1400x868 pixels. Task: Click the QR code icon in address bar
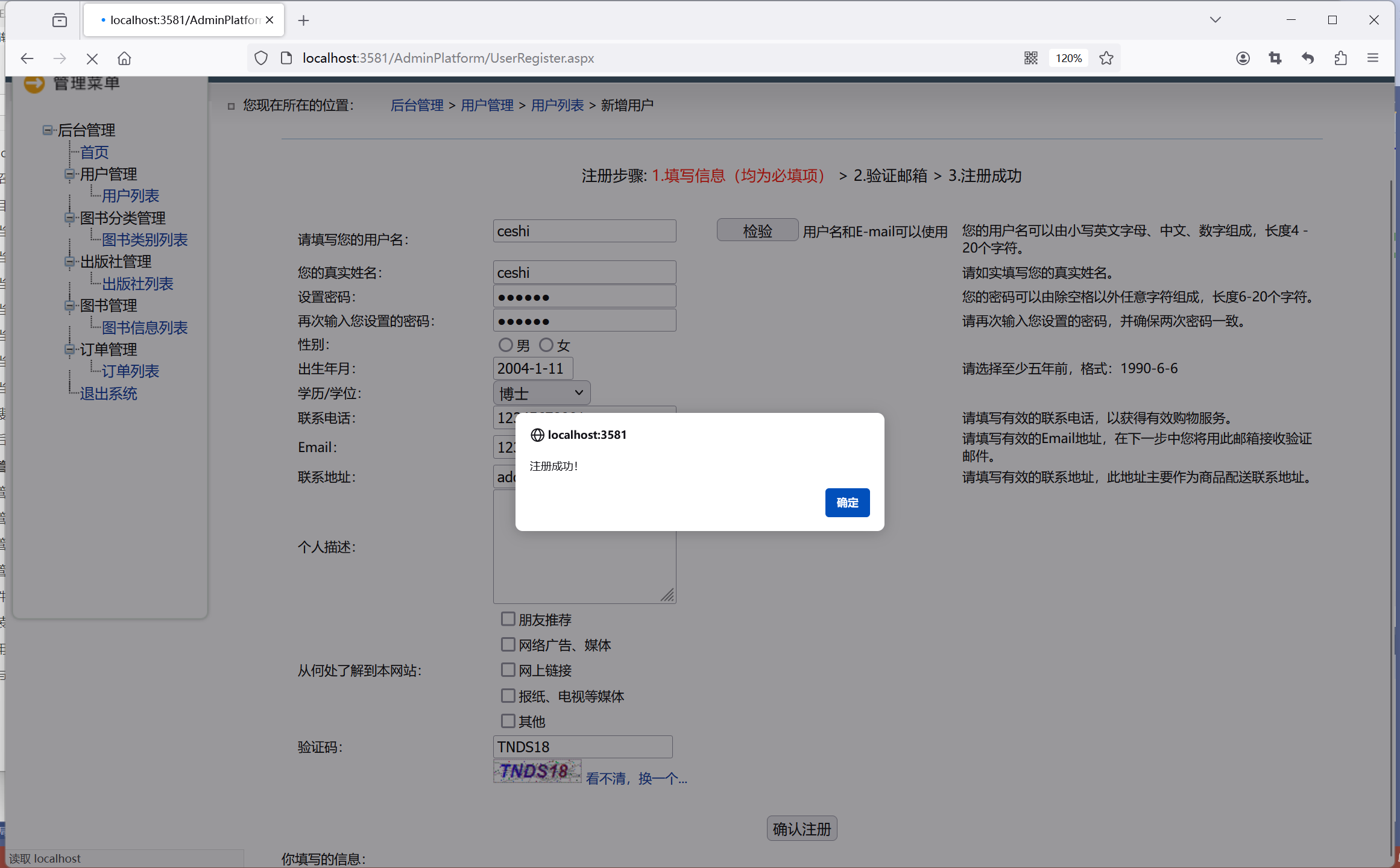tap(1030, 58)
